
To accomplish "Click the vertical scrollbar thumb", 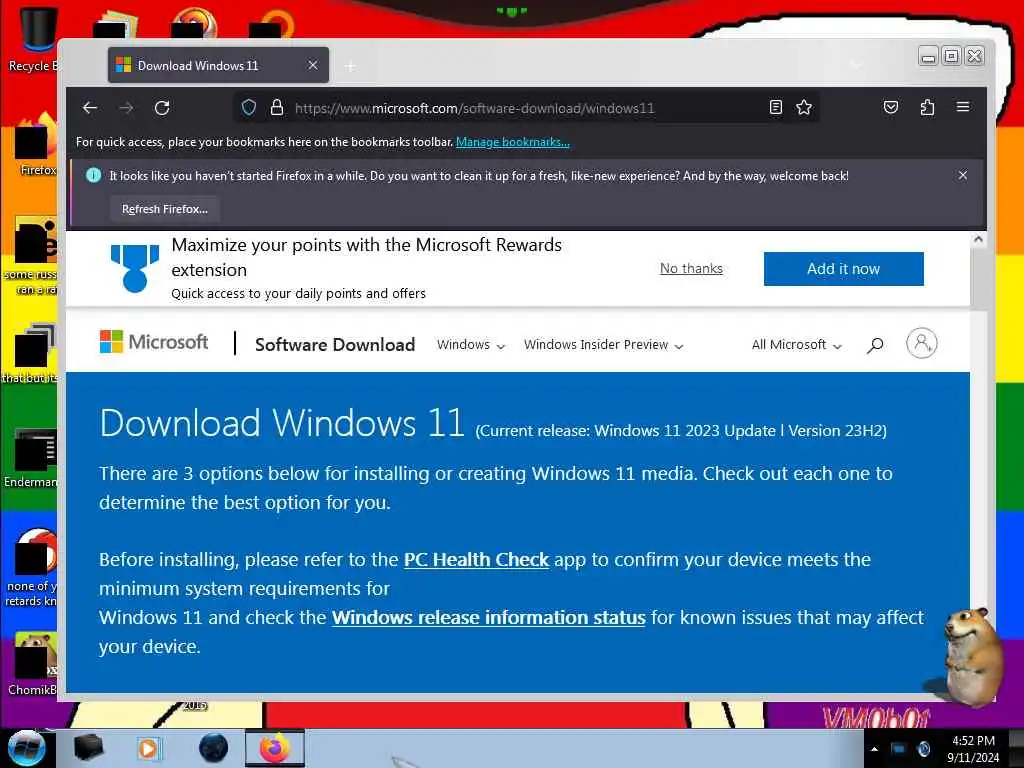I will (978, 279).
